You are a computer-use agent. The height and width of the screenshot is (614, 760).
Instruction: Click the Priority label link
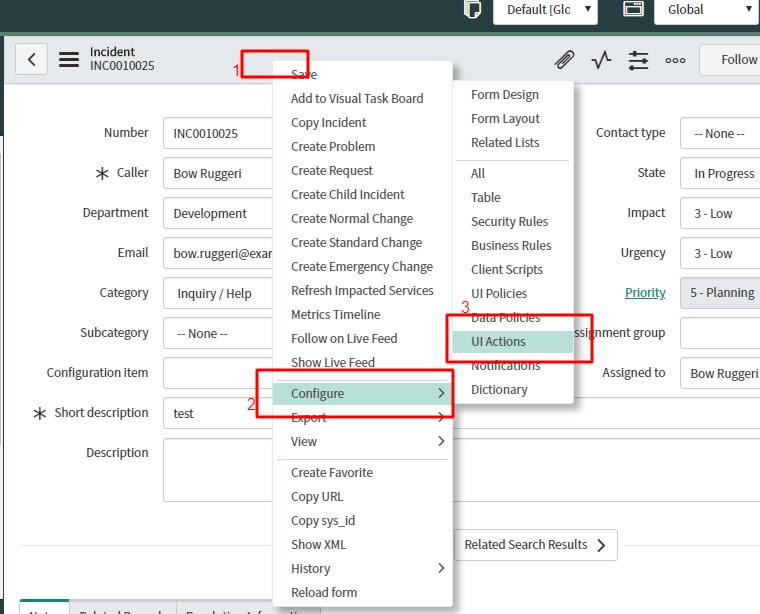645,293
